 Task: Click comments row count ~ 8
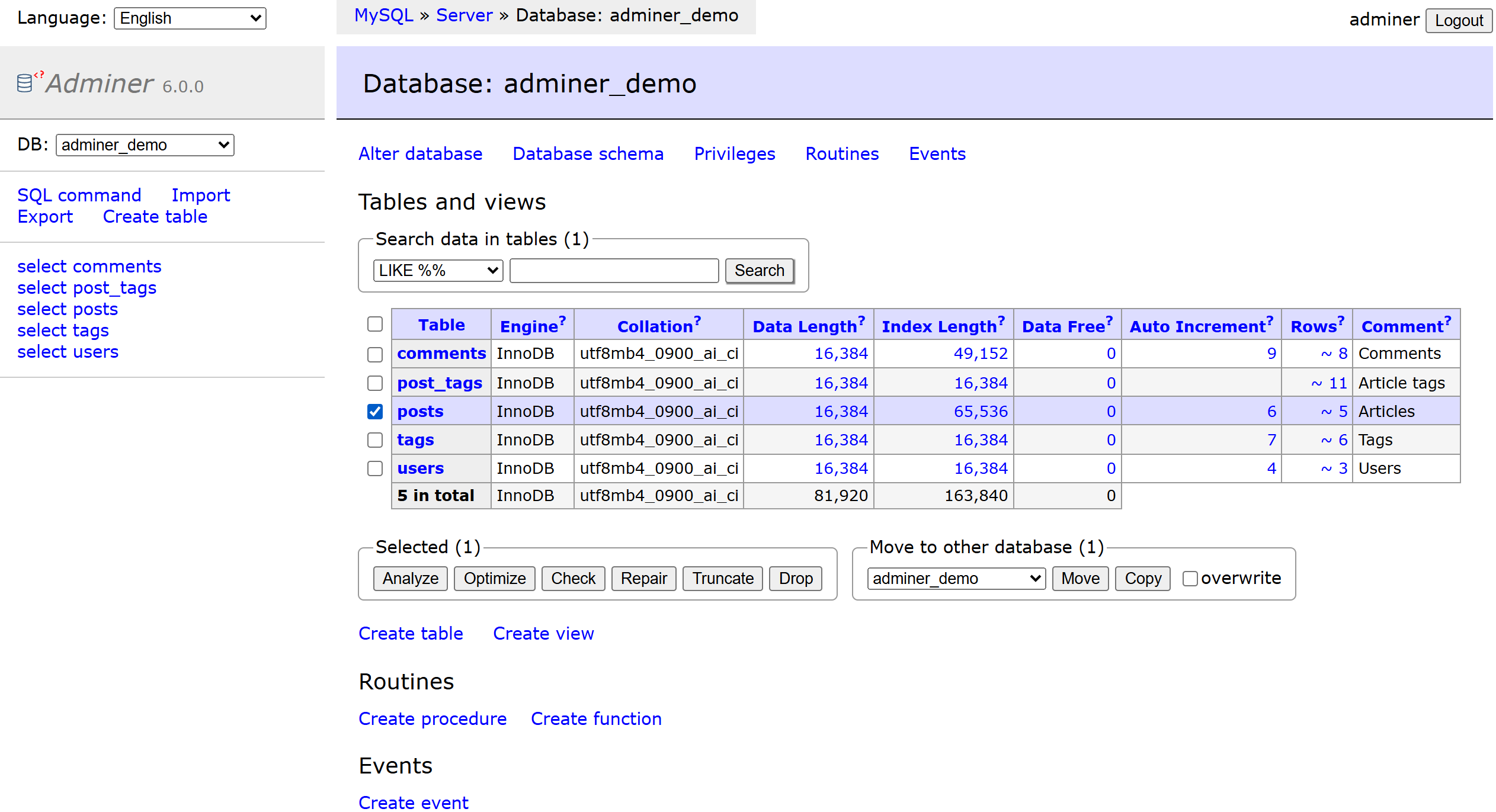coord(1334,354)
